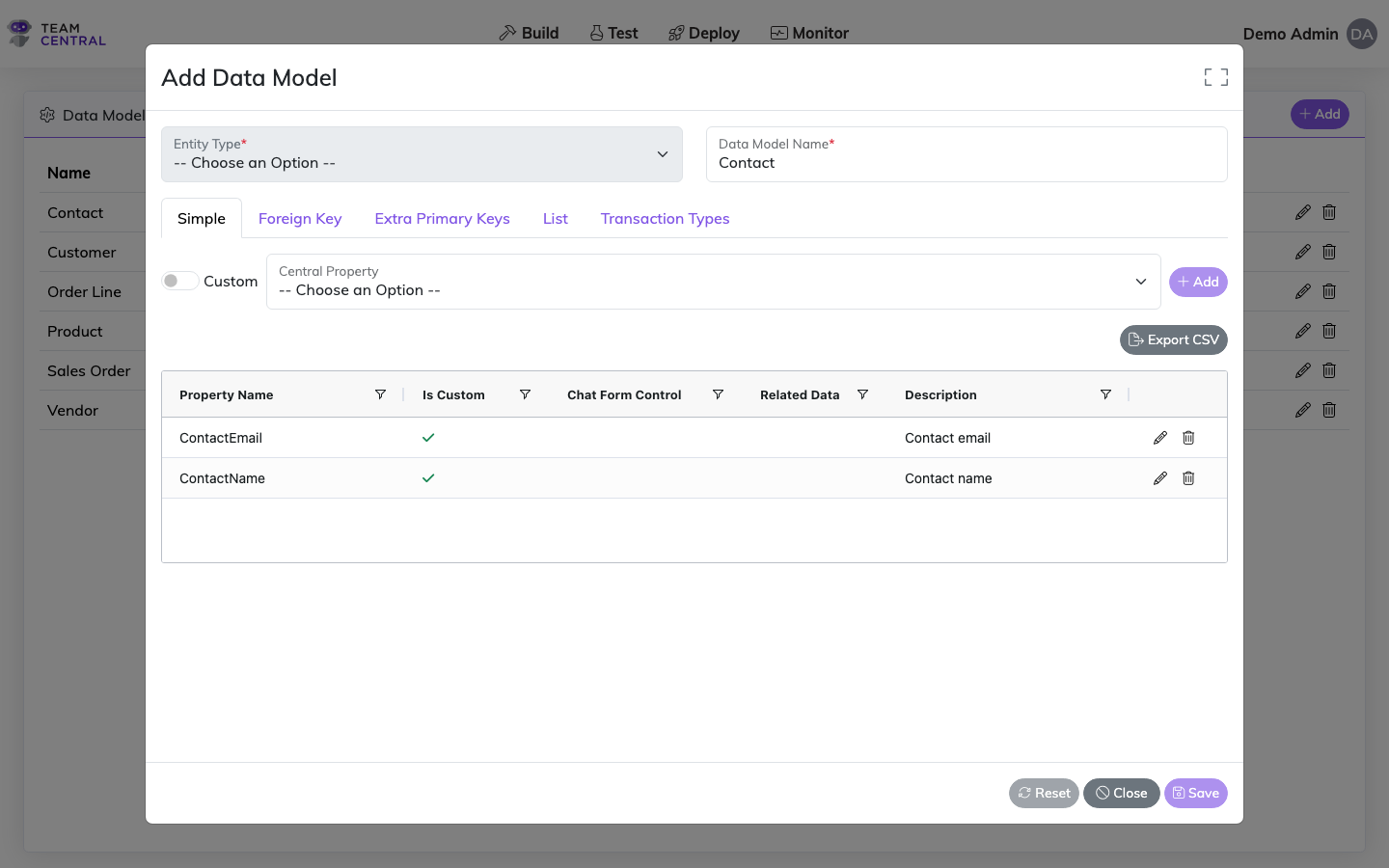Click inside the Data Model Name field
This screenshot has height=868, width=1389.
(x=967, y=162)
